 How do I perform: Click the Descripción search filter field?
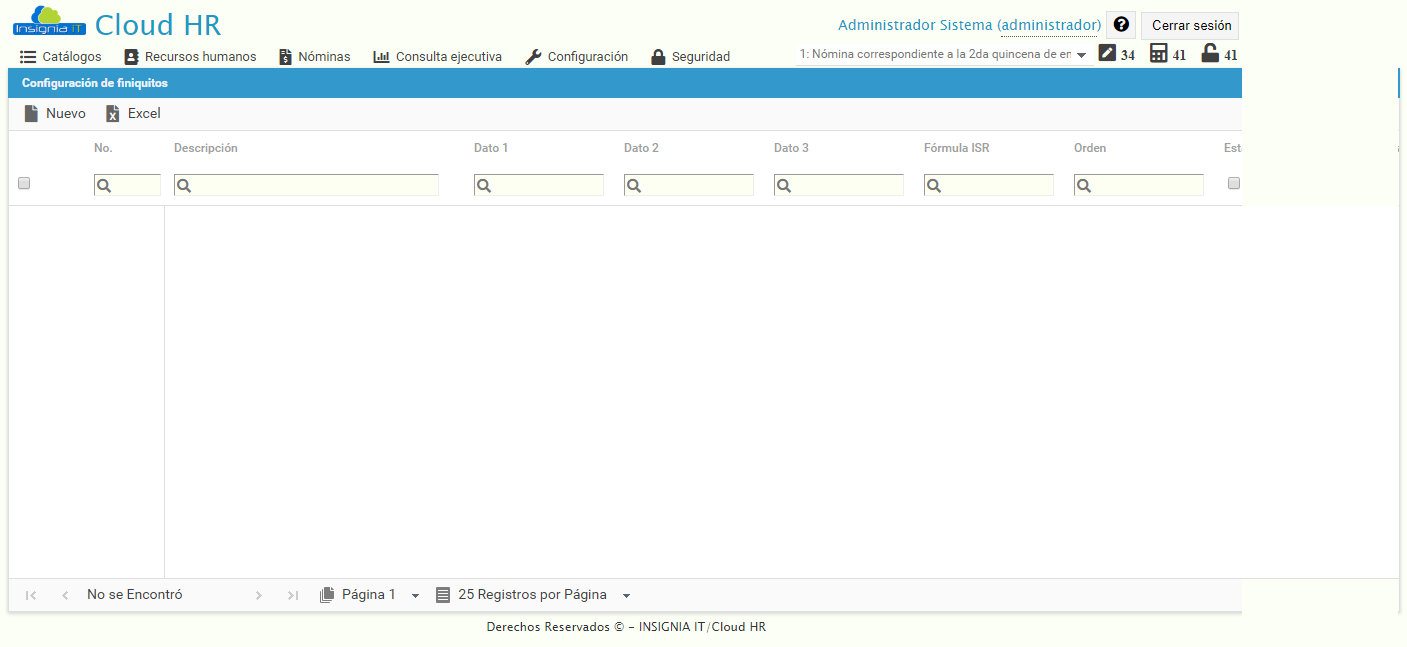coord(306,184)
